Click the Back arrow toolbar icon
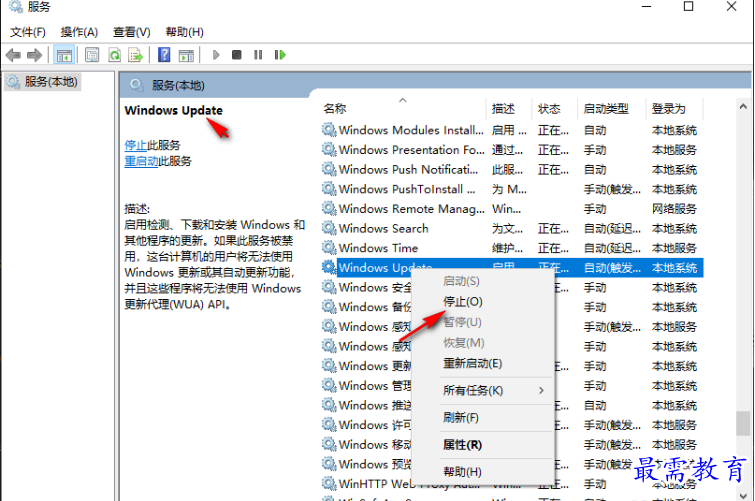The height and width of the screenshot is (501, 755). (13, 55)
